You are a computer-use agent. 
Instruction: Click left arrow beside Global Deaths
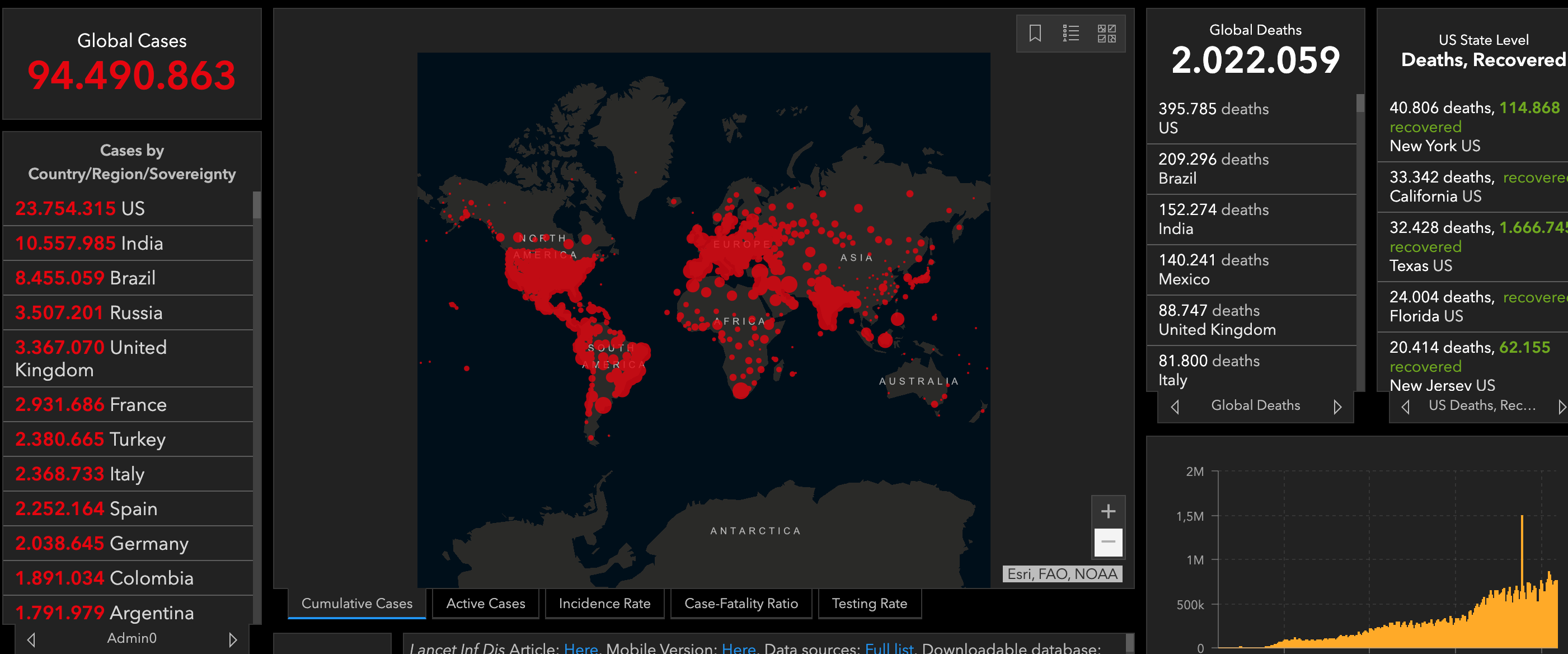[x=1175, y=406]
